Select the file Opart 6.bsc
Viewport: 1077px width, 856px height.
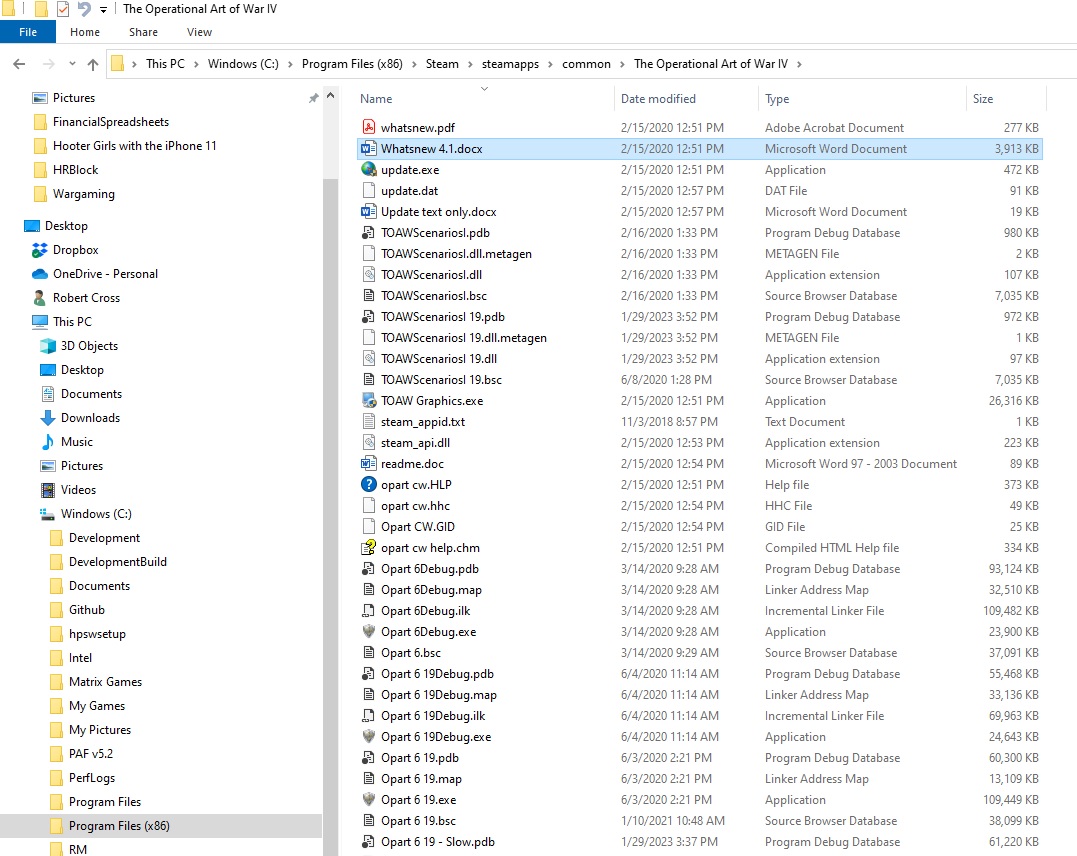(x=411, y=653)
